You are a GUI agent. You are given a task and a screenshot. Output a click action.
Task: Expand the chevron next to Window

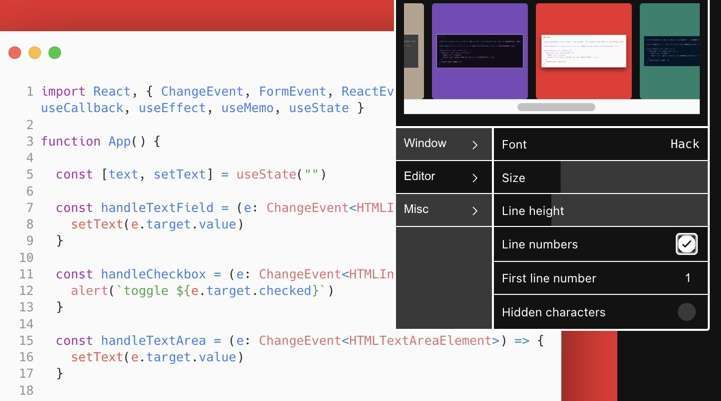[475, 144]
